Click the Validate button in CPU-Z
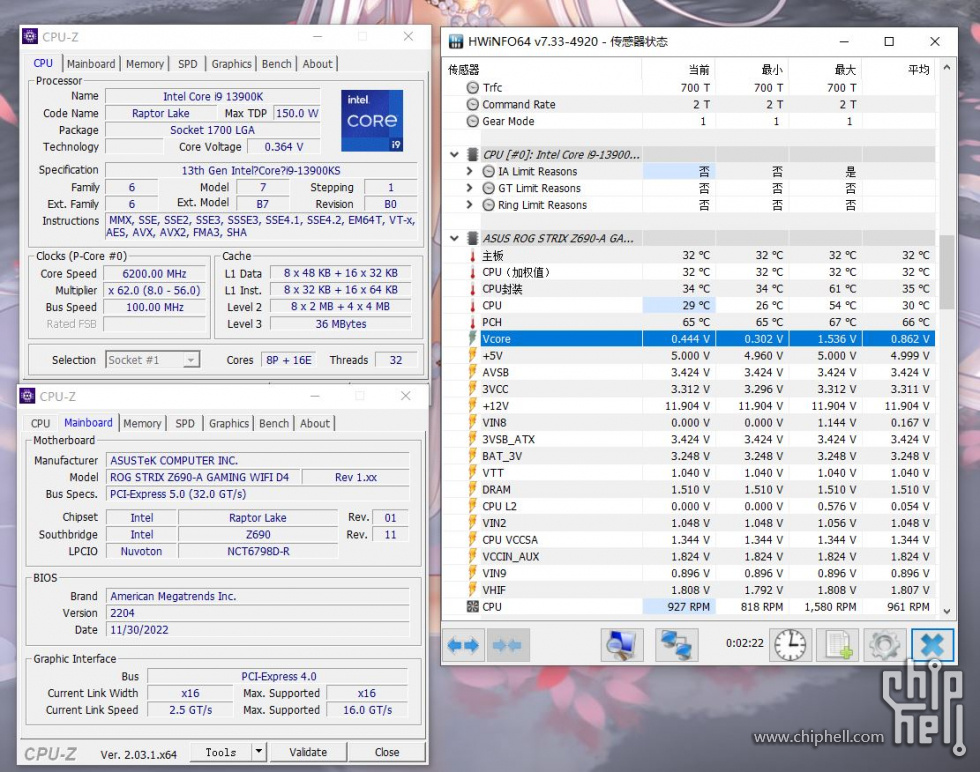 (x=308, y=752)
